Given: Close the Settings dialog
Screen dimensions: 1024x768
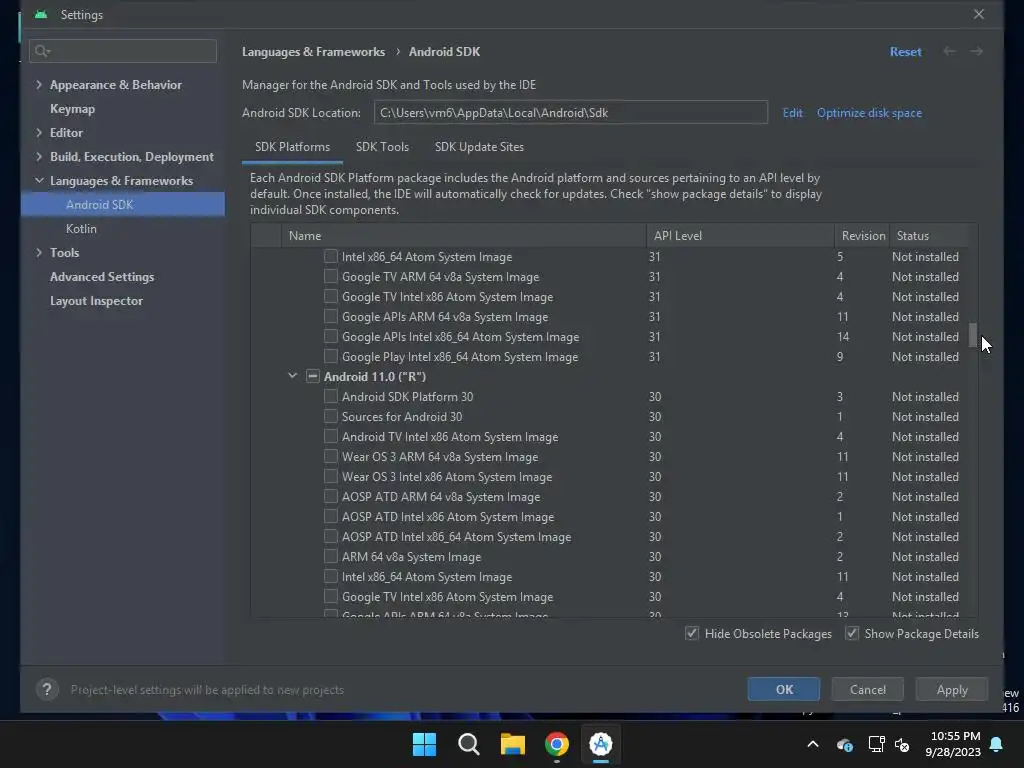Looking at the screenshot, I should [978, 14].
